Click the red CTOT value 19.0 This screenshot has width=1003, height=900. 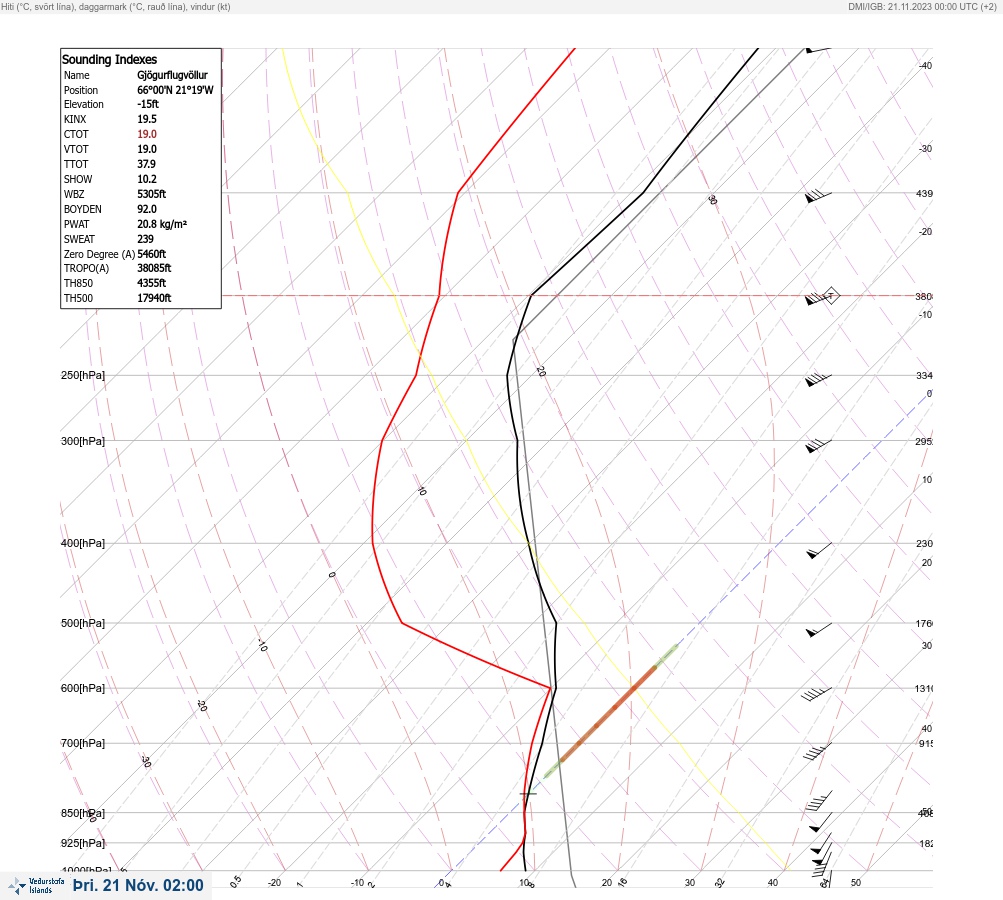click(x=146, y=134)
